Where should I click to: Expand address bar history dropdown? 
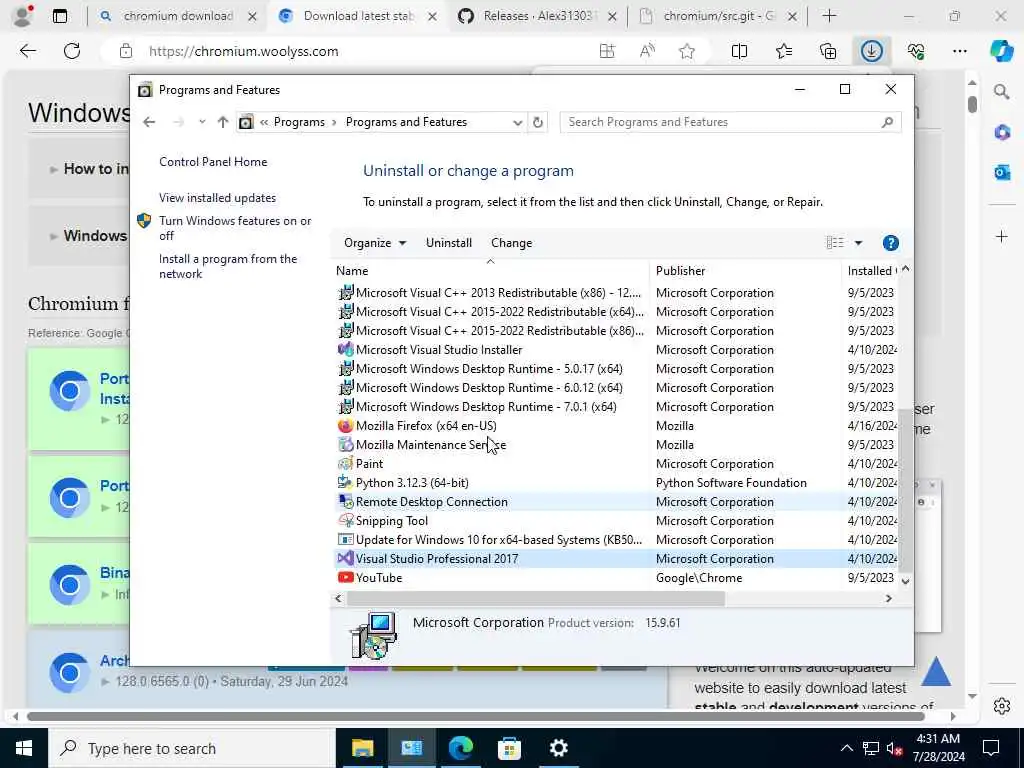[517, 122]
